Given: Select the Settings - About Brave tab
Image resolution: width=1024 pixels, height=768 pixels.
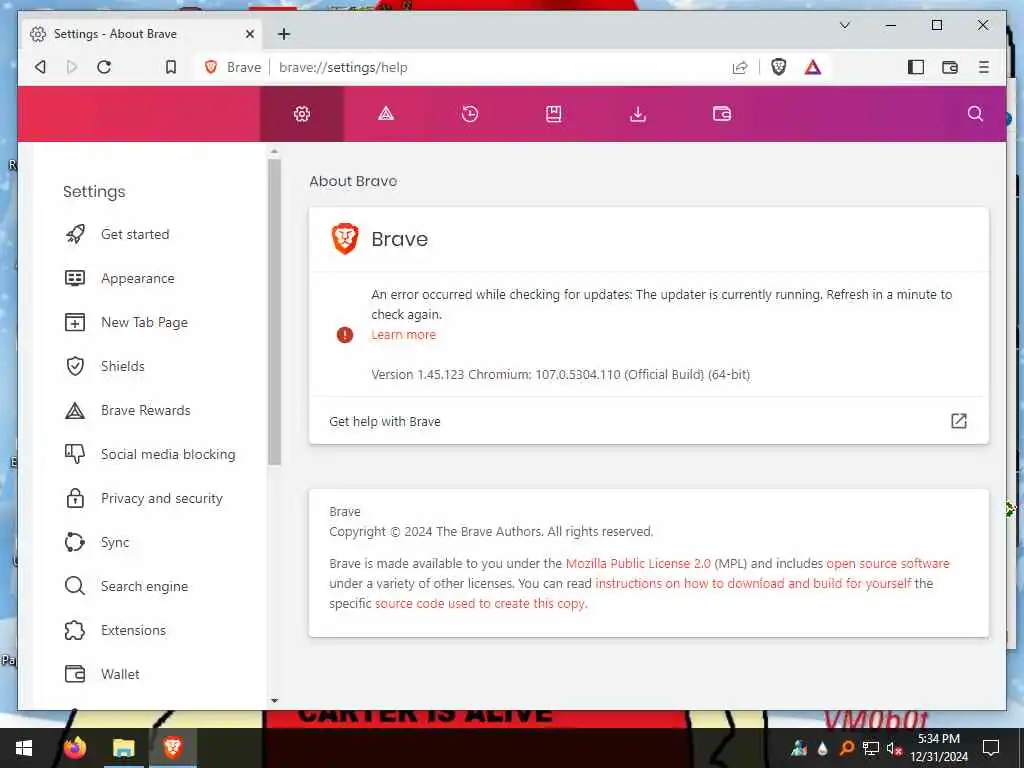Looking at the screenshot, I should click(141, 34).
